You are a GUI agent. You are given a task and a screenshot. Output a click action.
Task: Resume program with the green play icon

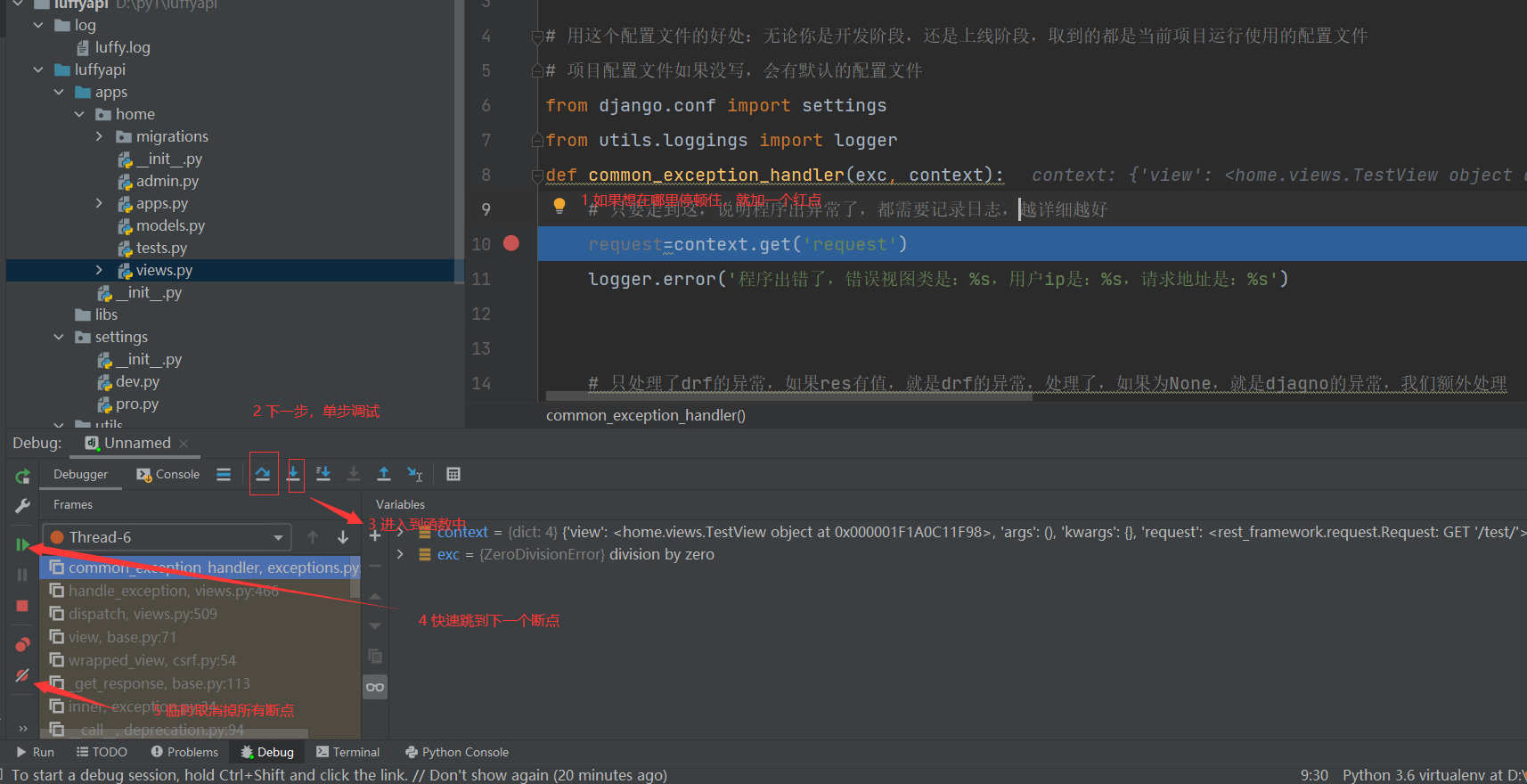[x=23, y=544]
